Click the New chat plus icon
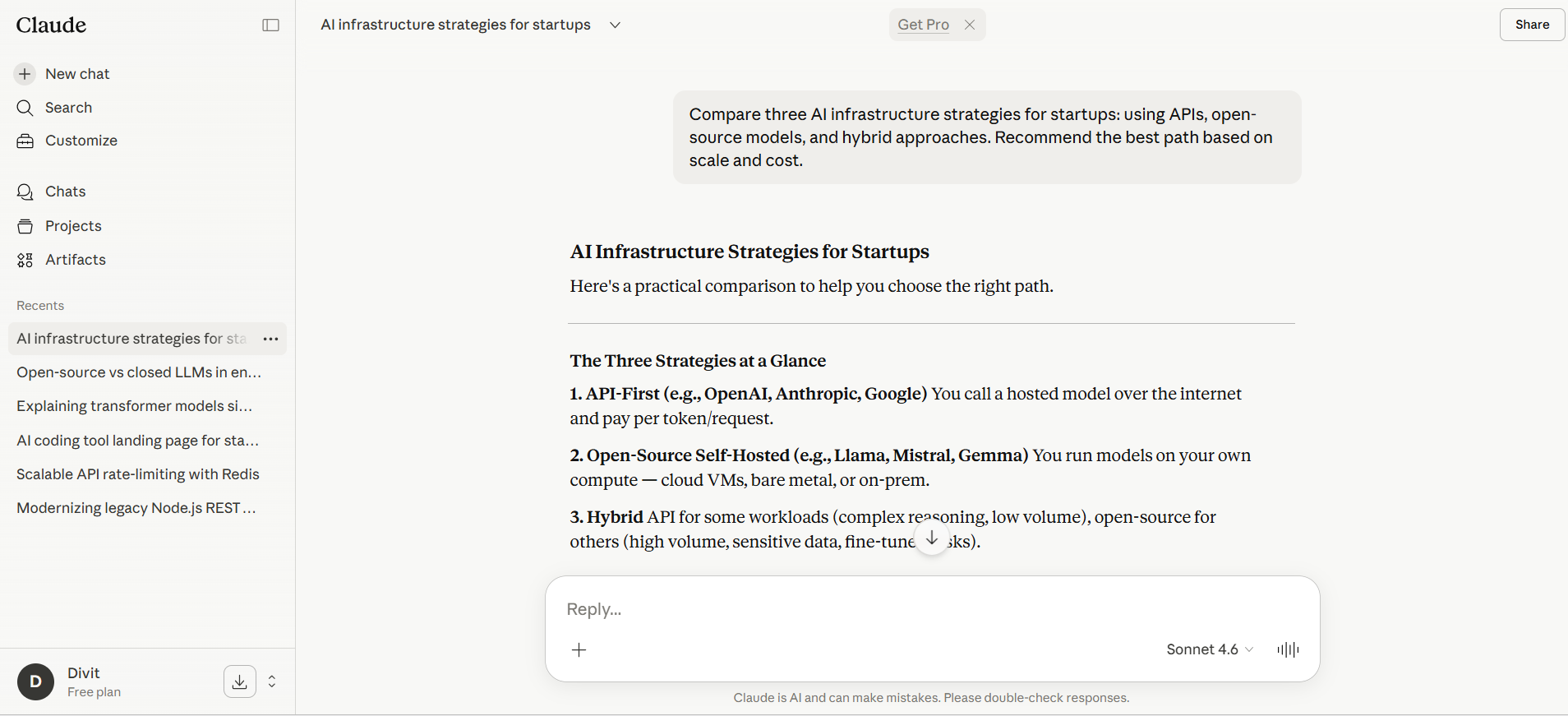The height and width of the screenshot is (716, 1568). pos(25,74)
